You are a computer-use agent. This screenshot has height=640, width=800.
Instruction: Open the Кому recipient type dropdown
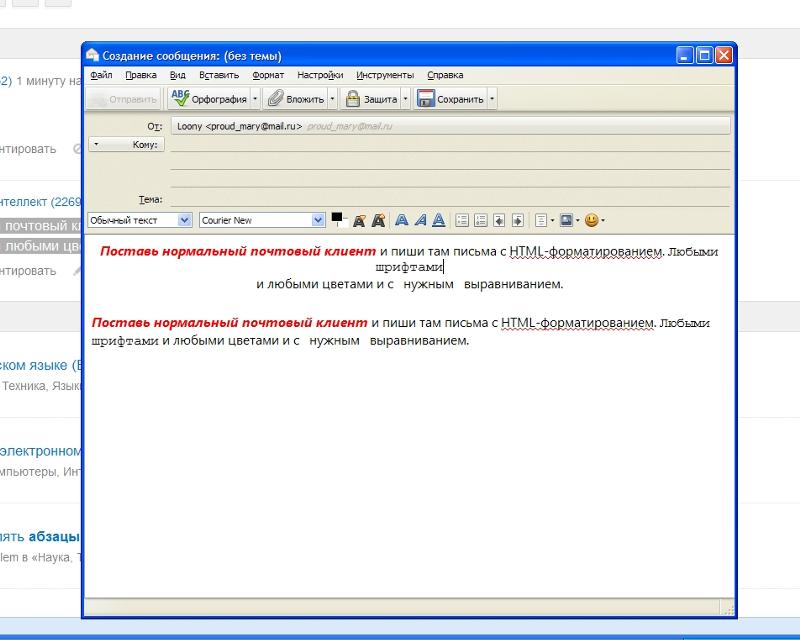[x=127, y=144]
